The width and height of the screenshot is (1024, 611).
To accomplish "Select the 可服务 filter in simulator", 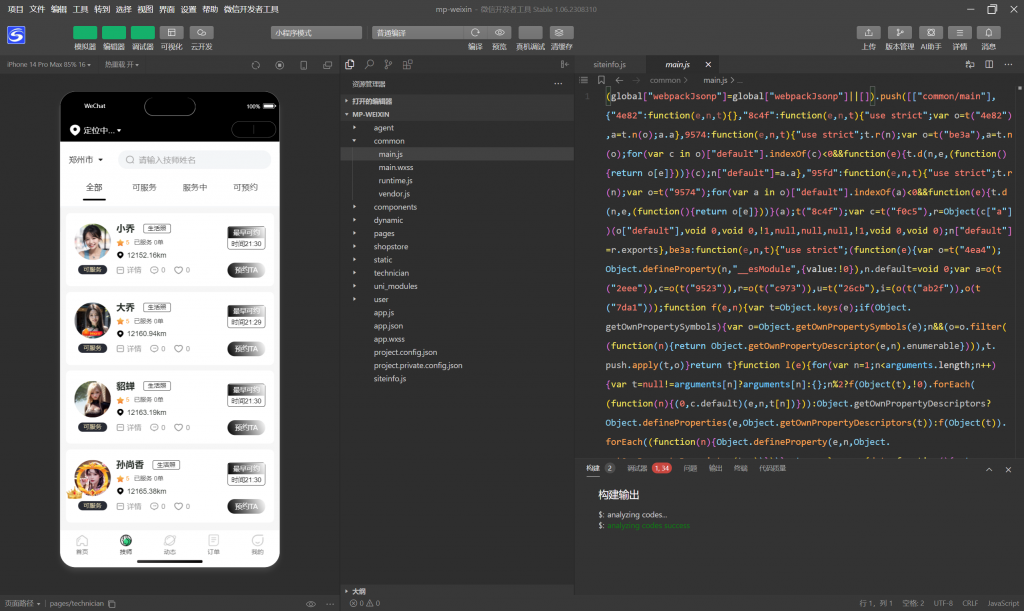I will (x=144, y=187).
